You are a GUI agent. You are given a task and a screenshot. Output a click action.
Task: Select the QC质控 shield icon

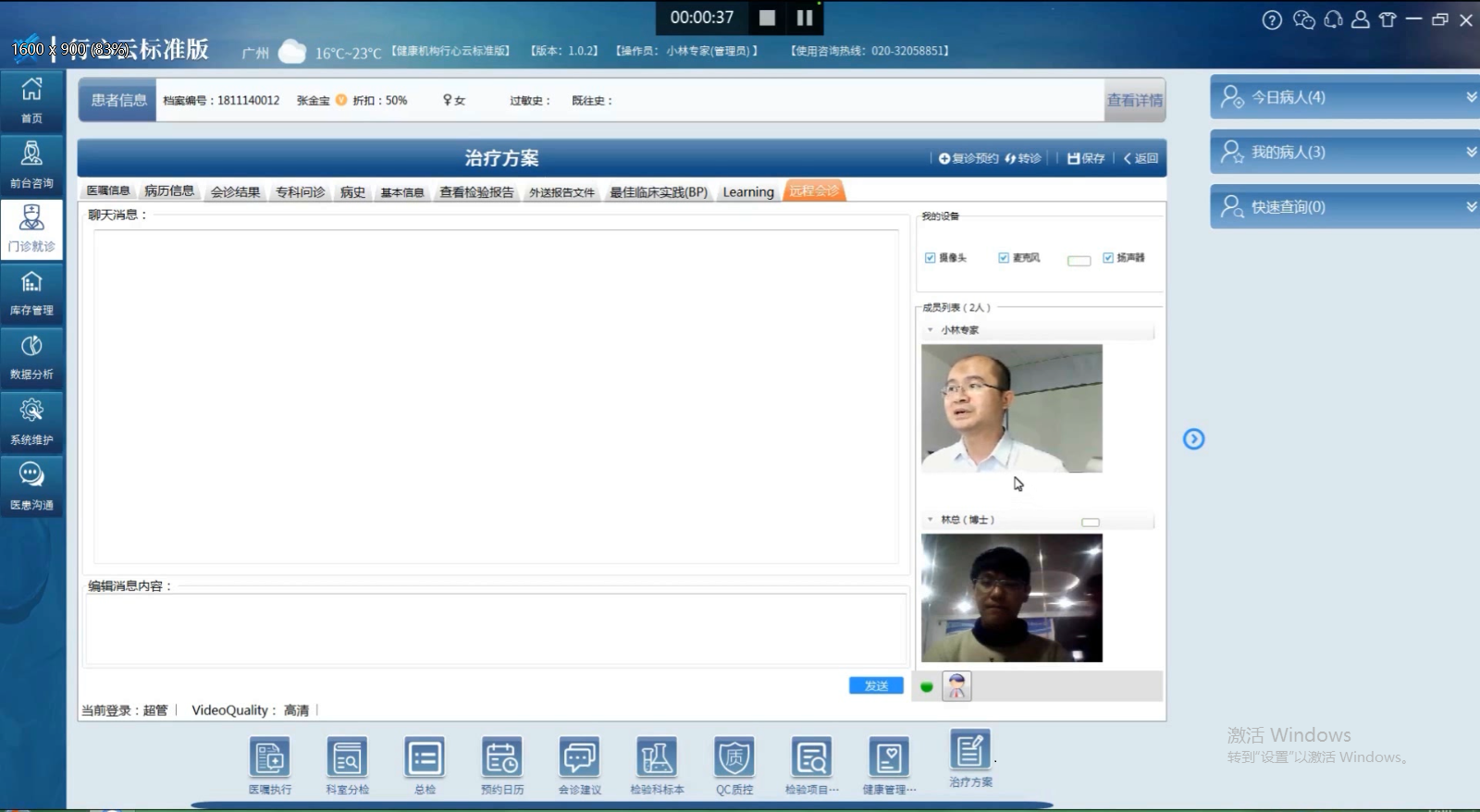pyautogui.click(x=734, y=759)
